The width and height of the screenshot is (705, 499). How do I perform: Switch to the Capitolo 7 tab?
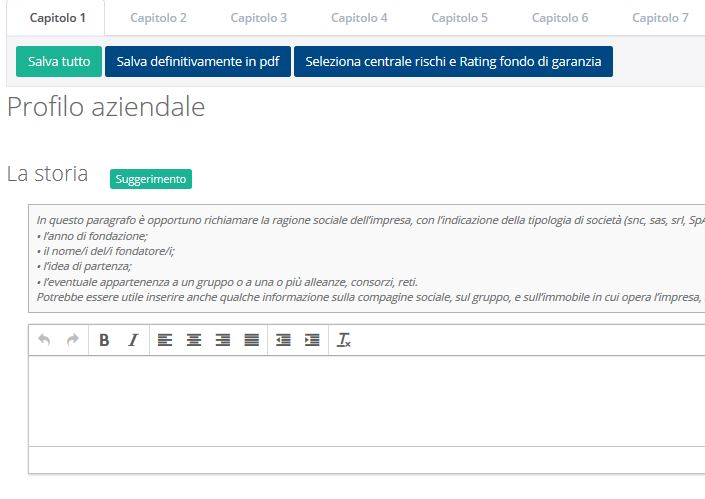click(660, 18)
